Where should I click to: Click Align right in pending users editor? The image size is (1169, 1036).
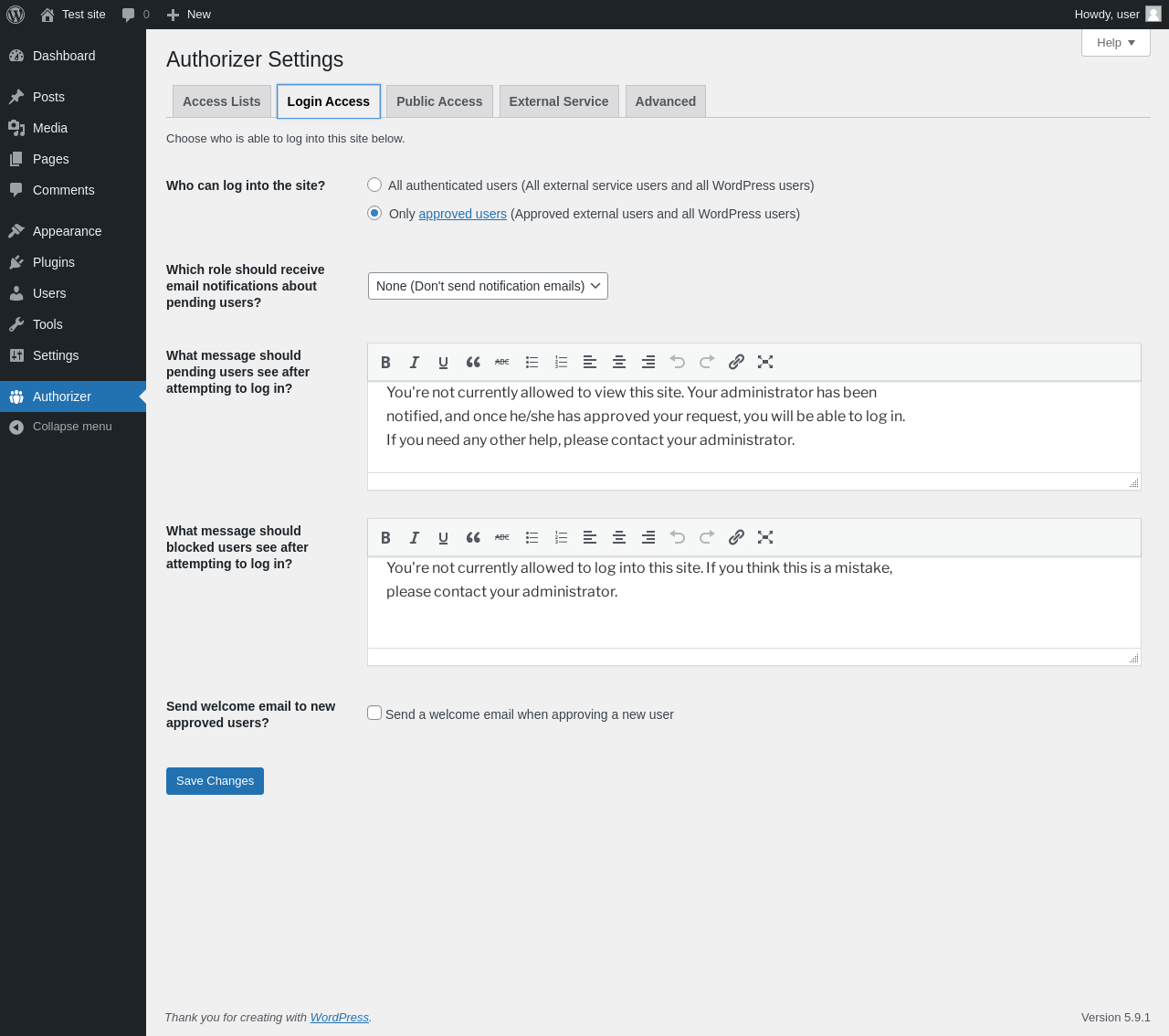coord(648,363)
